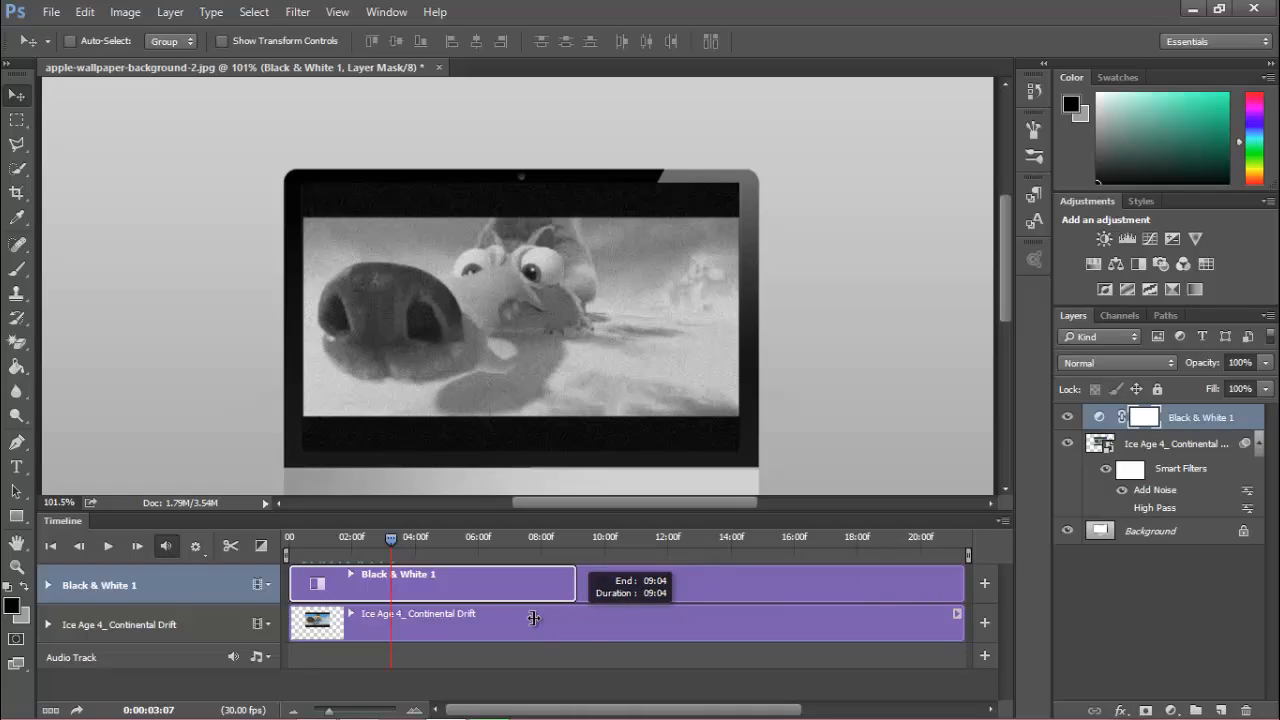The width and height of the screenshot is (1280, 720).
Task: Select the Ice Age 4 clip thumbnail
Action: (317, 622)
